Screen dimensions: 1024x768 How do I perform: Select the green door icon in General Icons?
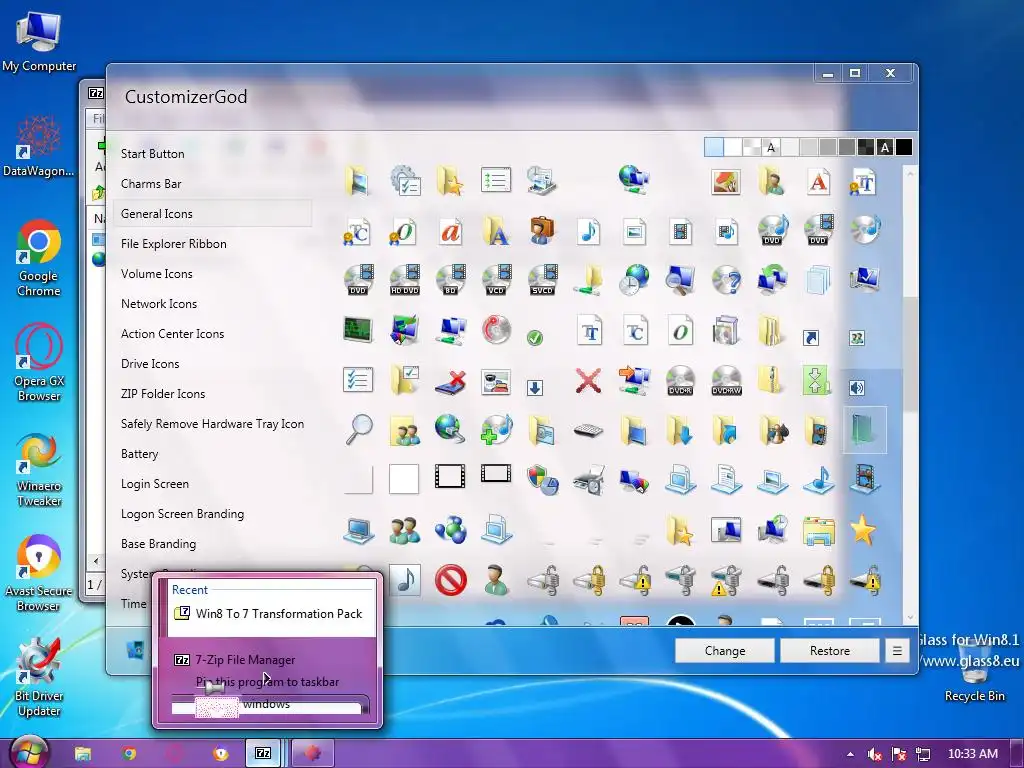click(x=865, y=430)
